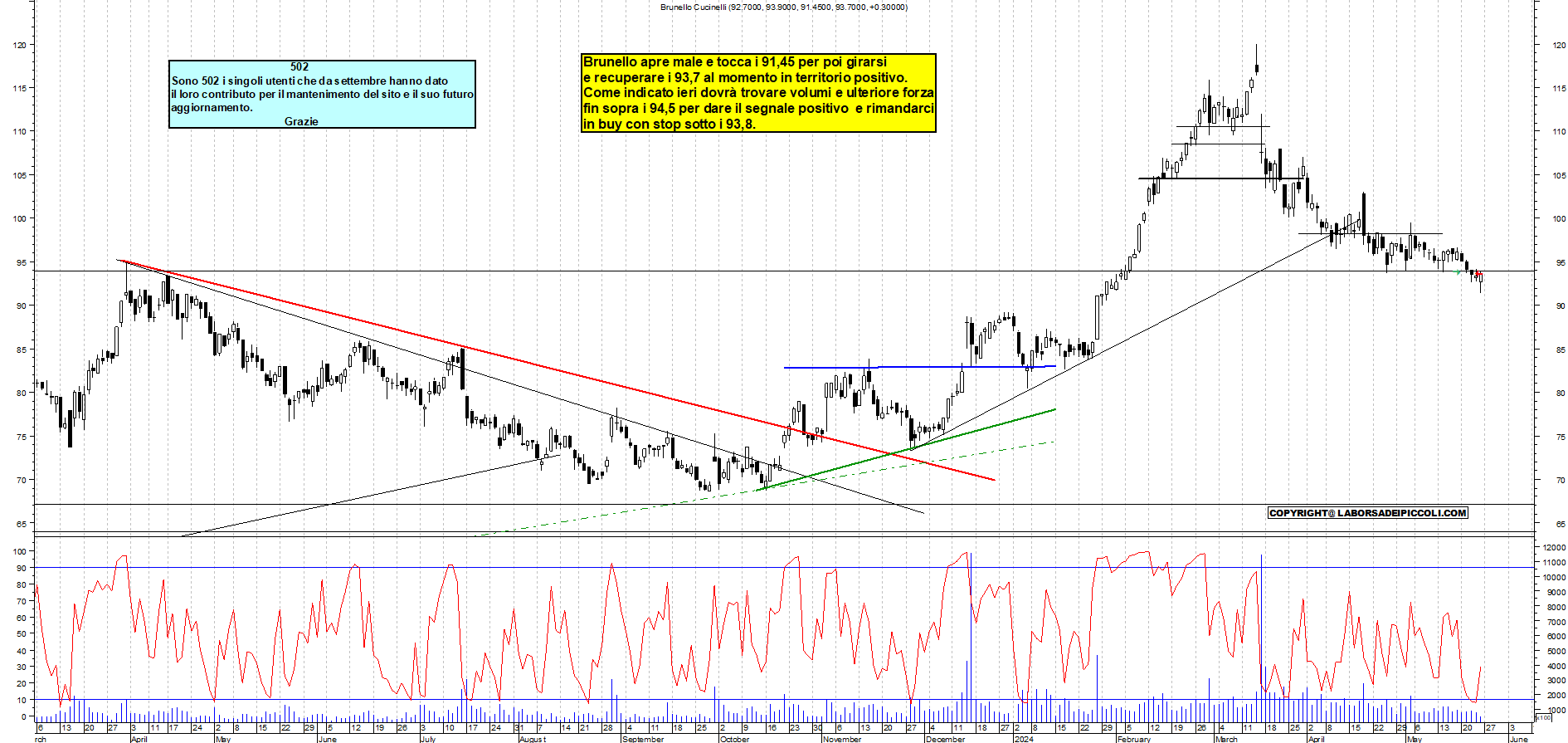
Task: Click the '502' heading in blue box
Action: (x=299, y=66)
